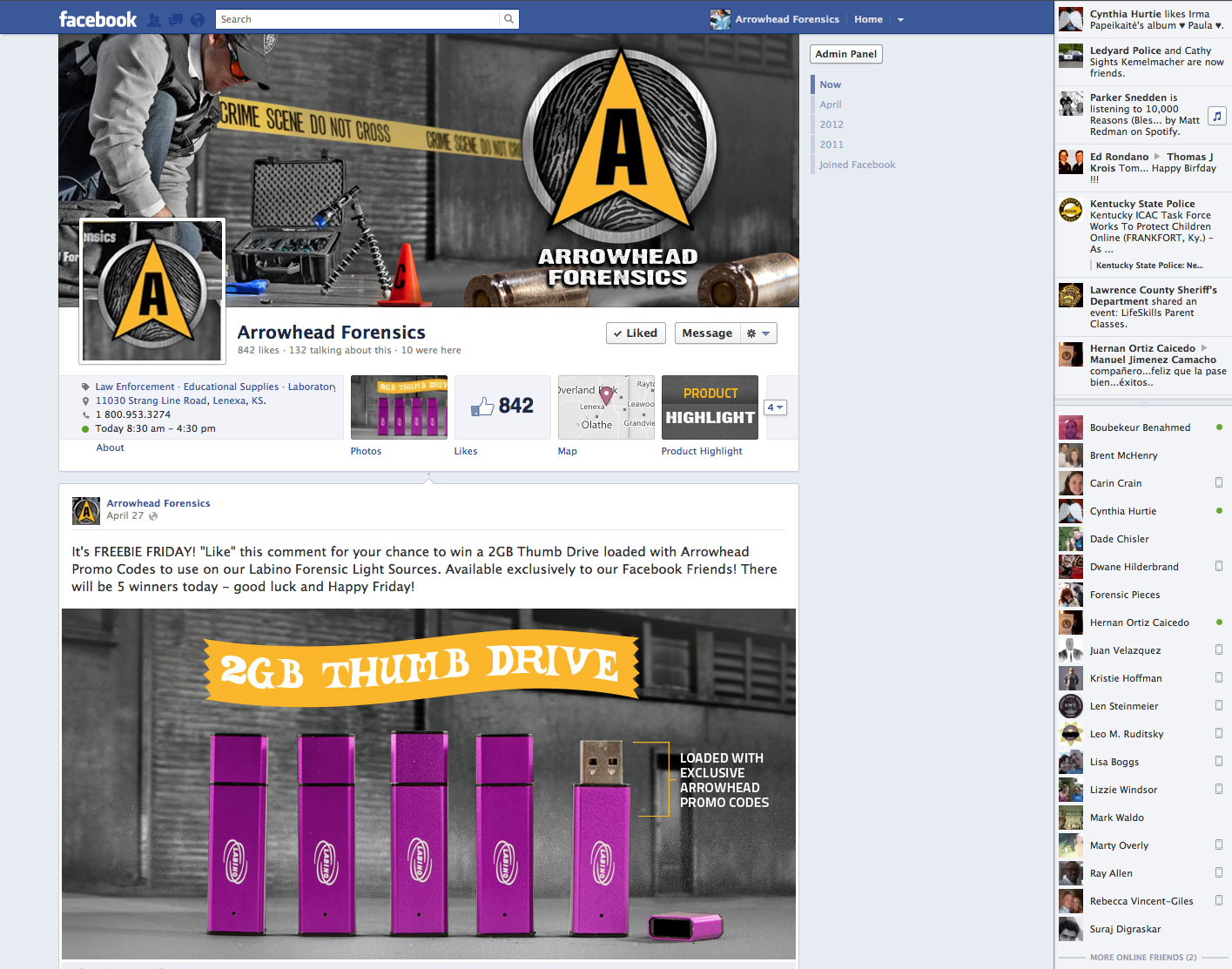The image size is (1232, 969).
Task: Open the Spotify music note icon
Action: pyautogui.click(x=1218, y=115)
